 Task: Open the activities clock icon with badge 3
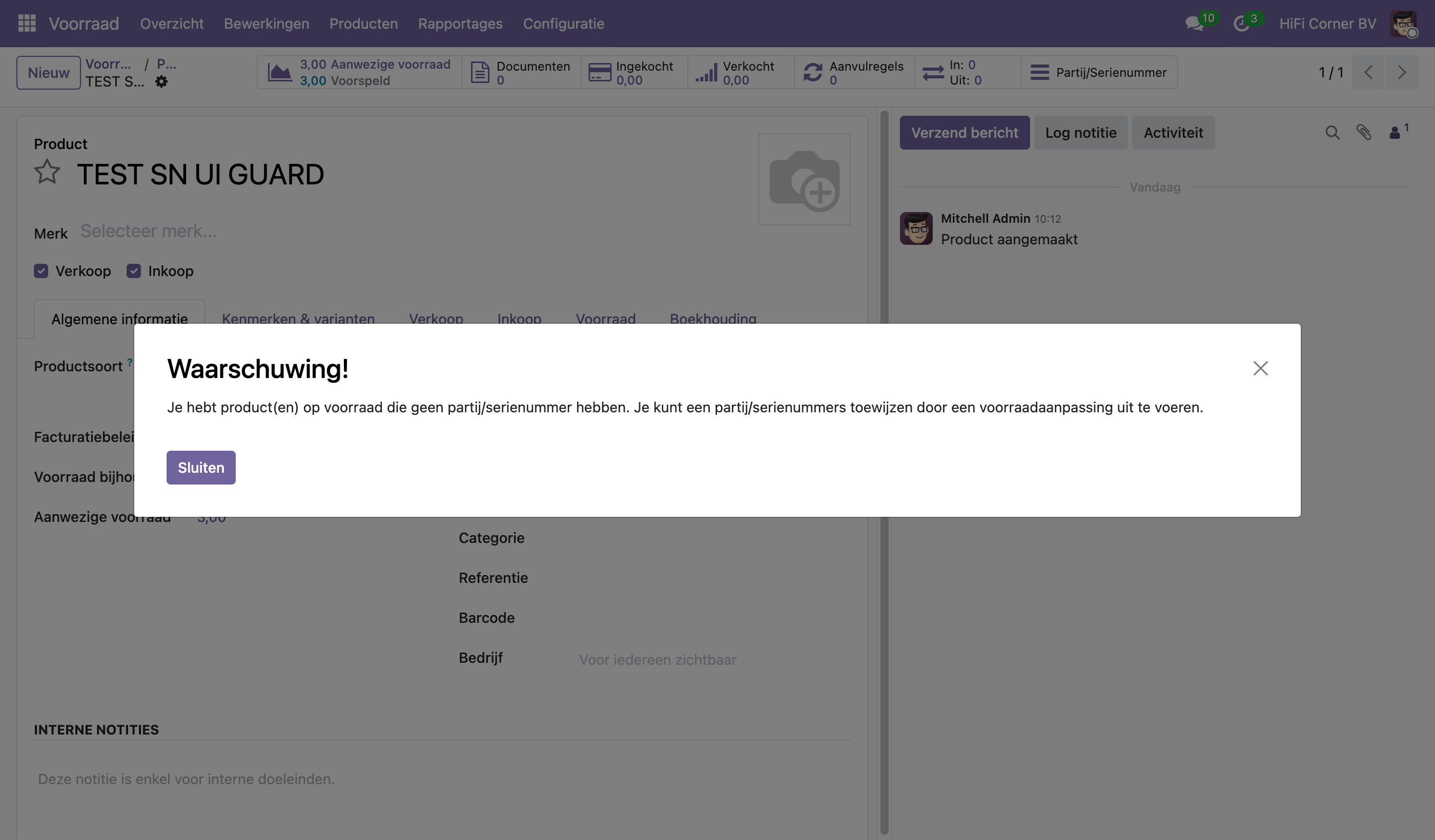(x=1241, y=24)
